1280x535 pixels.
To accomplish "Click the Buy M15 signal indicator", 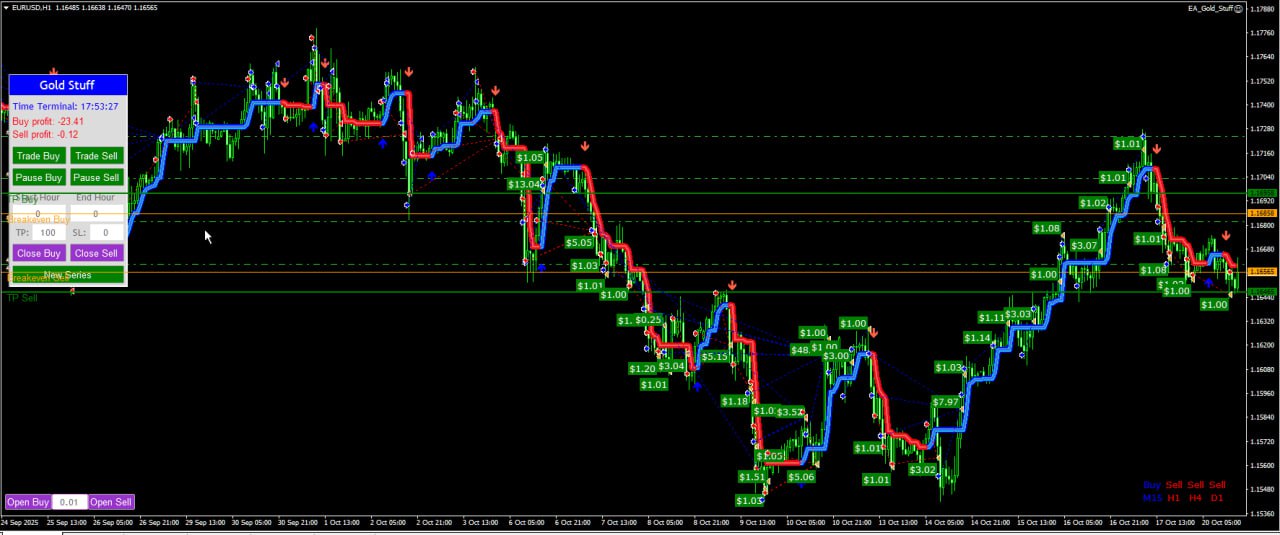I will click(1152, 491).
